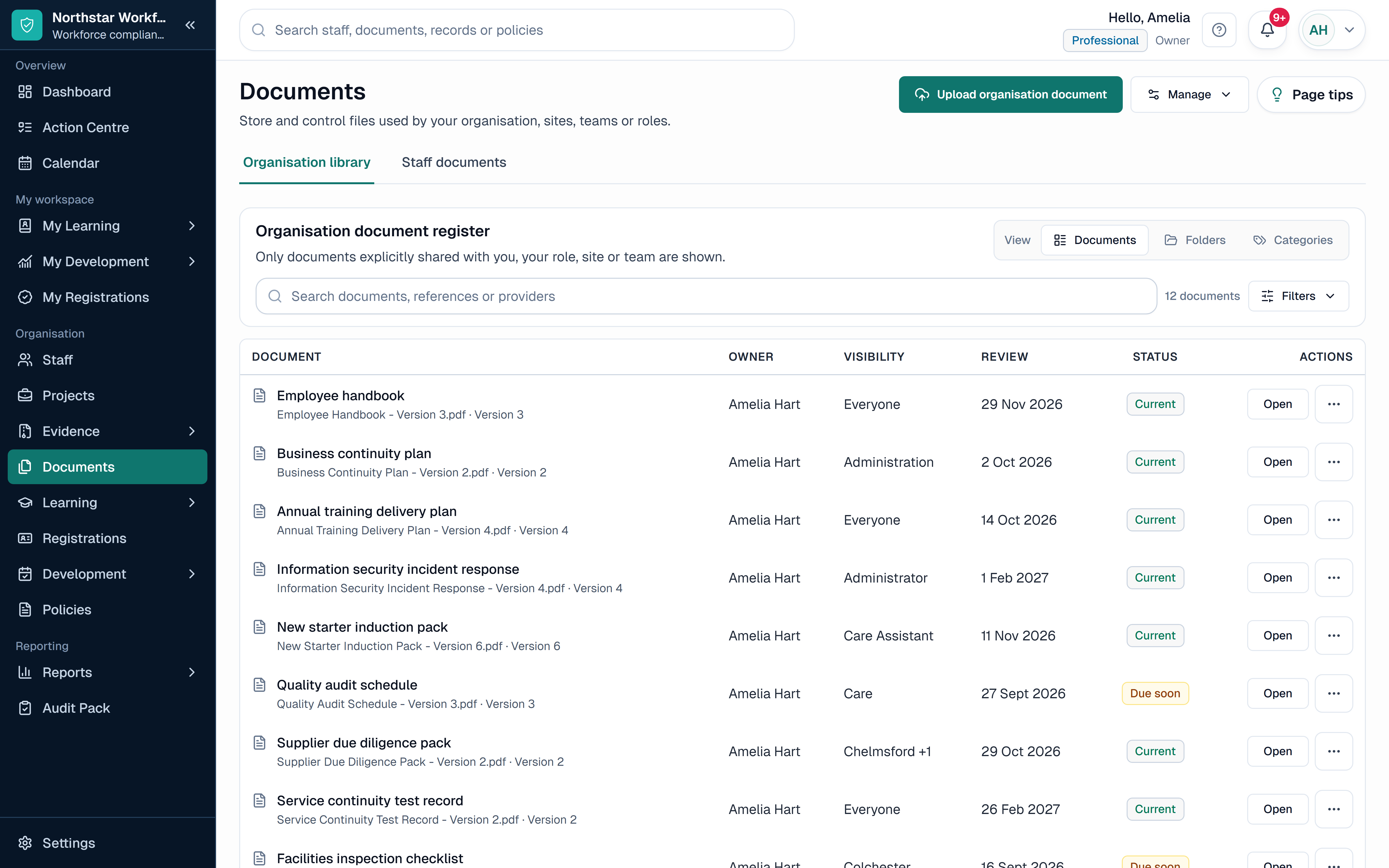Expand the Development submenu
The image size is (1389, 868).
[192, 574]
